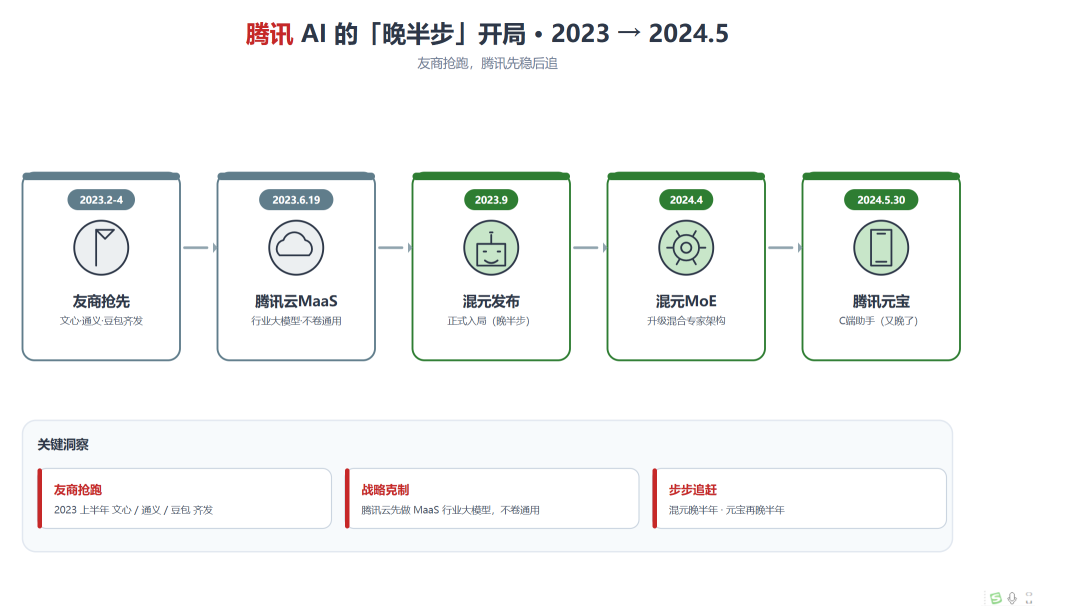1080x606 pixels.
Task: Click the text 腾讯云先做 MaaS 行业大模型，不卷通用
Action: pos(450,510)
